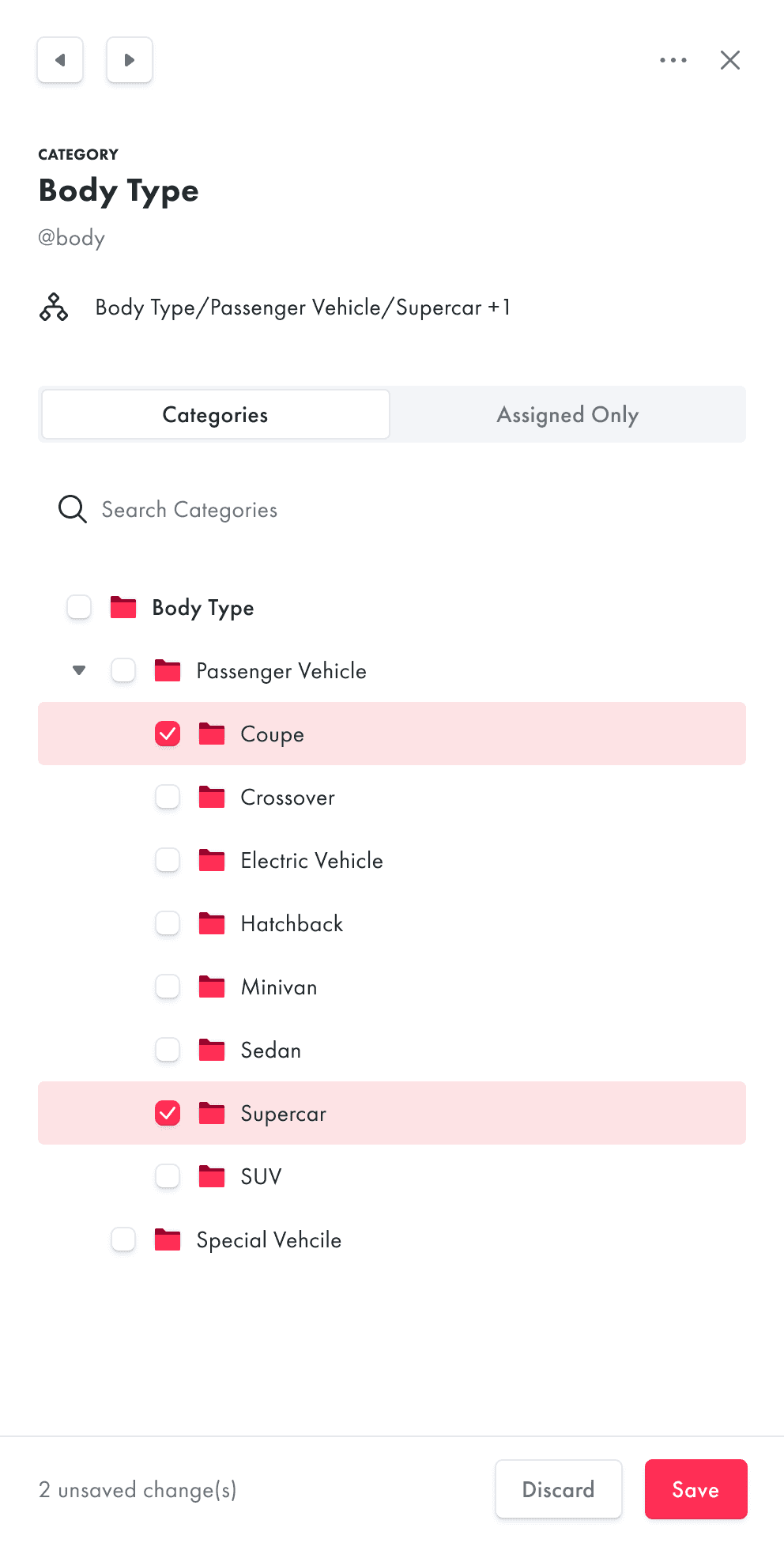Click the next item arrow button
The image size is (784, 1543).
[x=130, y=60]
